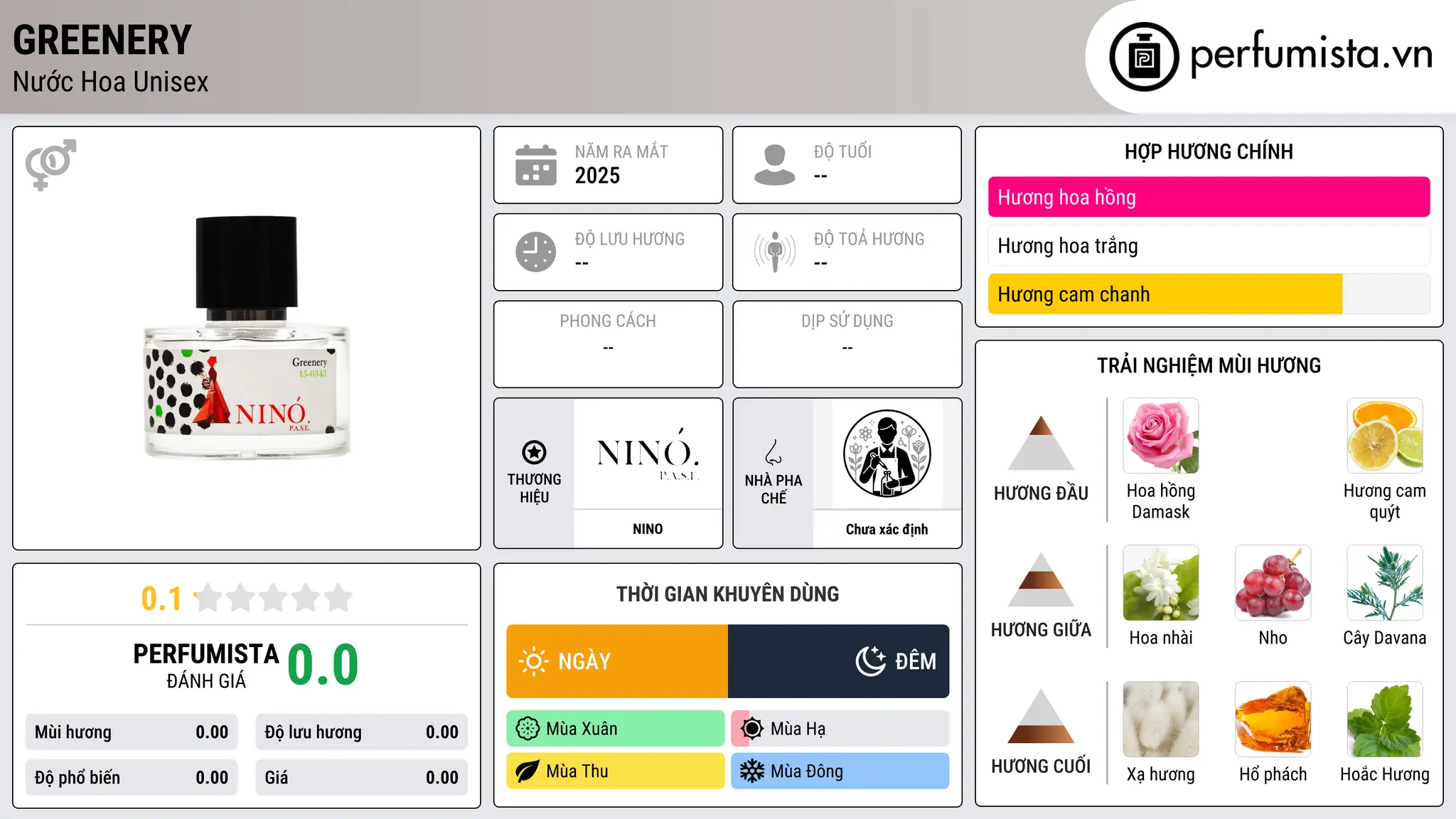The width and height of the screenshot is (1456, 819).
Task: Click the Mùi hương 0.00 score box
Action: (132, 732)
